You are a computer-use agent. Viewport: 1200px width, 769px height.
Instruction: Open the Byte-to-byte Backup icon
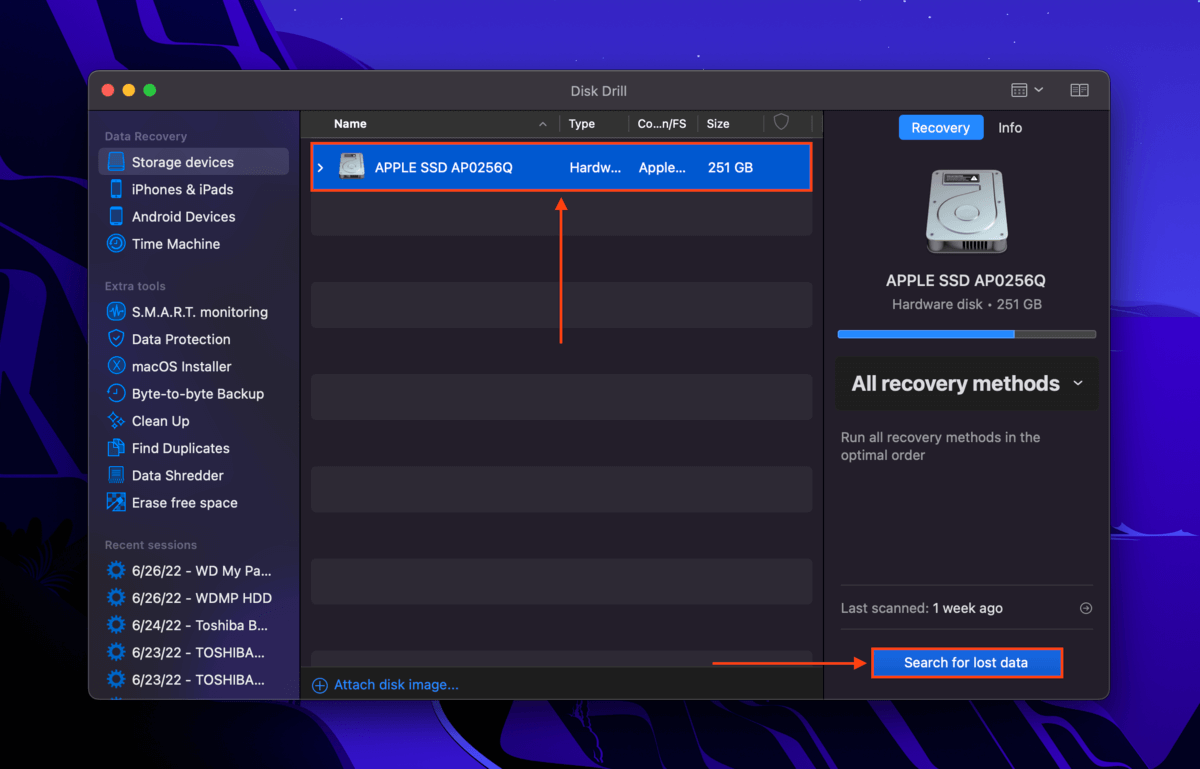pos(116,394)
